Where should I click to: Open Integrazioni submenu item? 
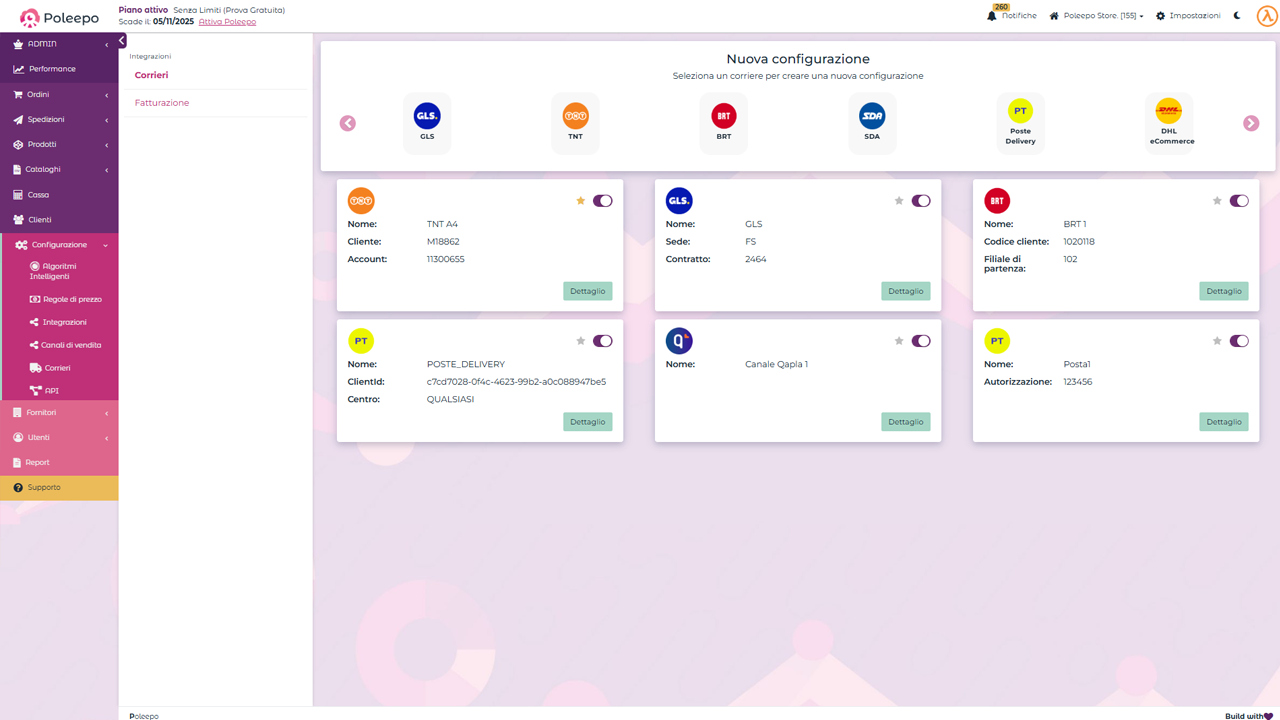59,322
